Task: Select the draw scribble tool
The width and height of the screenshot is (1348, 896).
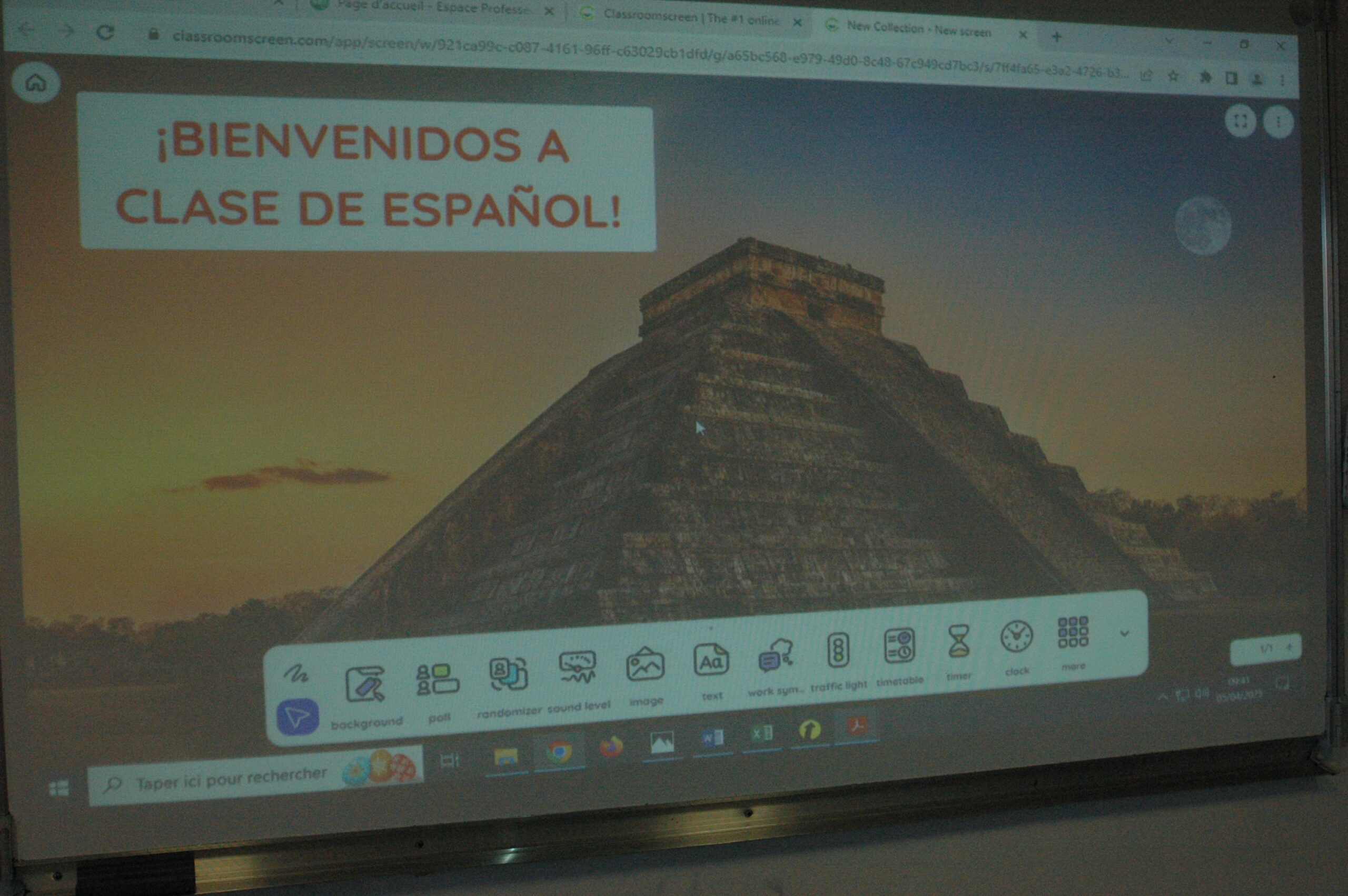Action: point(296,675)
